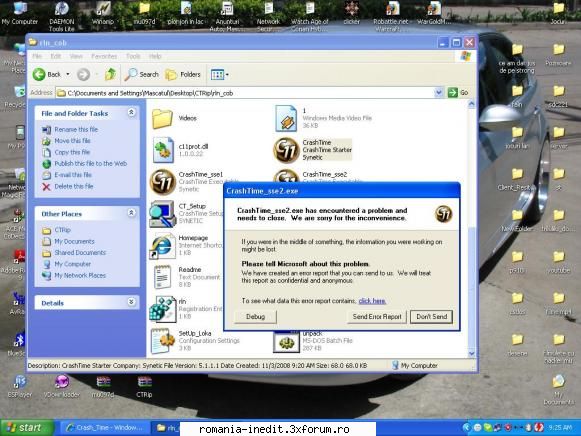Select the CrashTime Starter icon
The height and width of the screenshot is (436, 581).
click(286, 150)
